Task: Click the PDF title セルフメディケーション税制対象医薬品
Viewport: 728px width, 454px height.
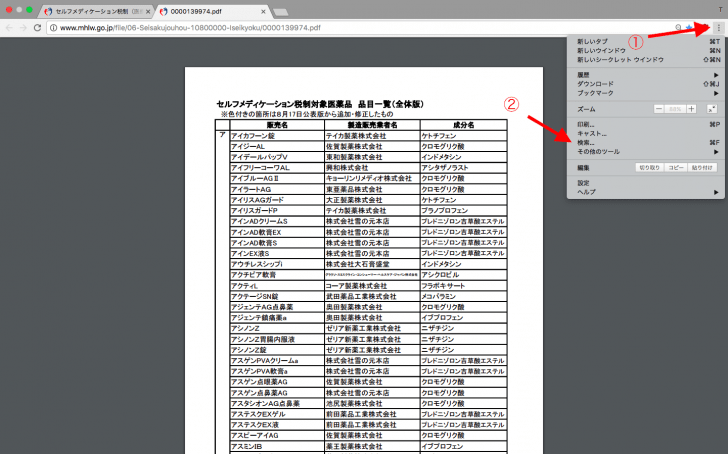Action: coord(285,104)
